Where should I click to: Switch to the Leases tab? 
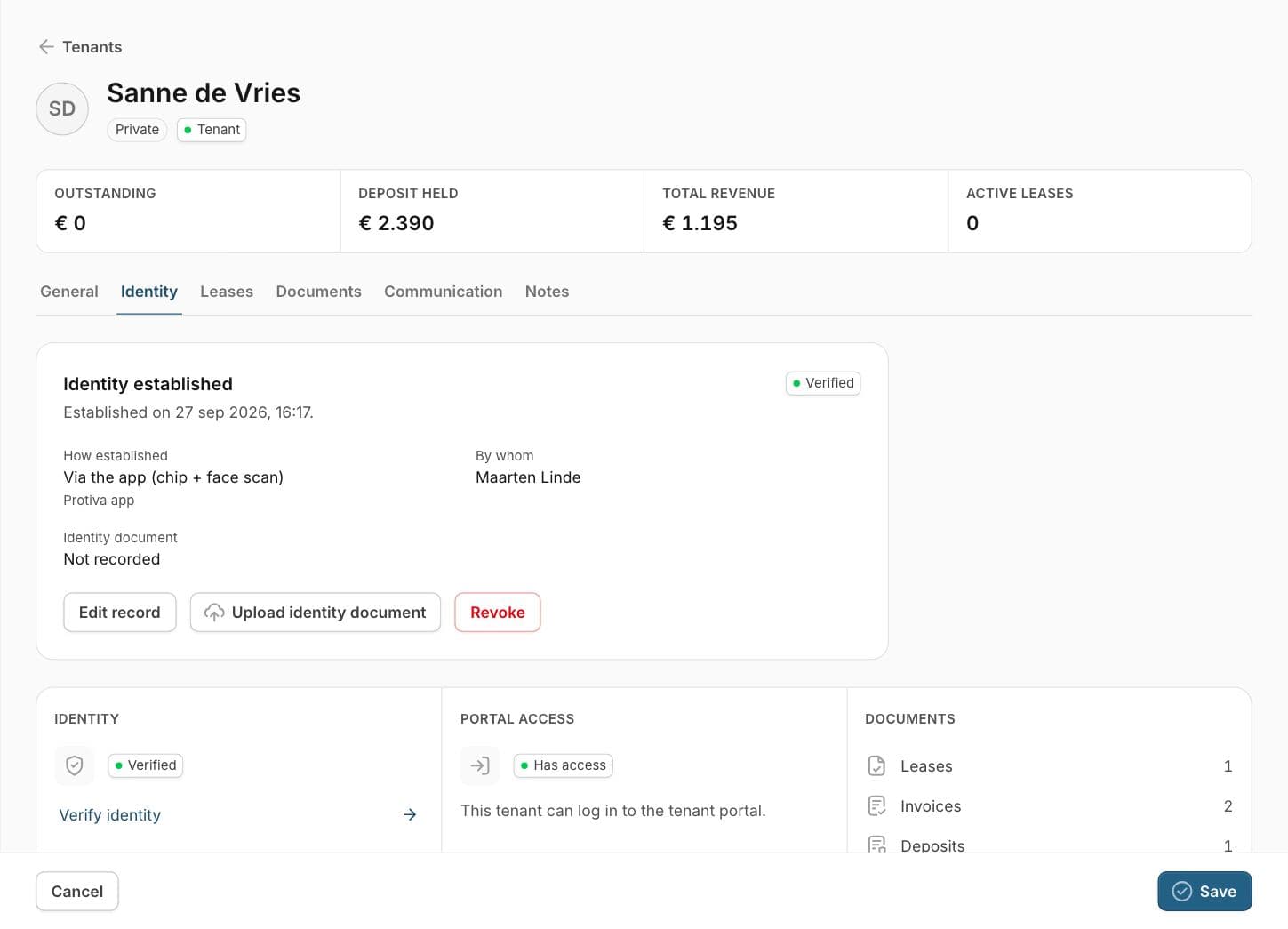coord(227,292)
